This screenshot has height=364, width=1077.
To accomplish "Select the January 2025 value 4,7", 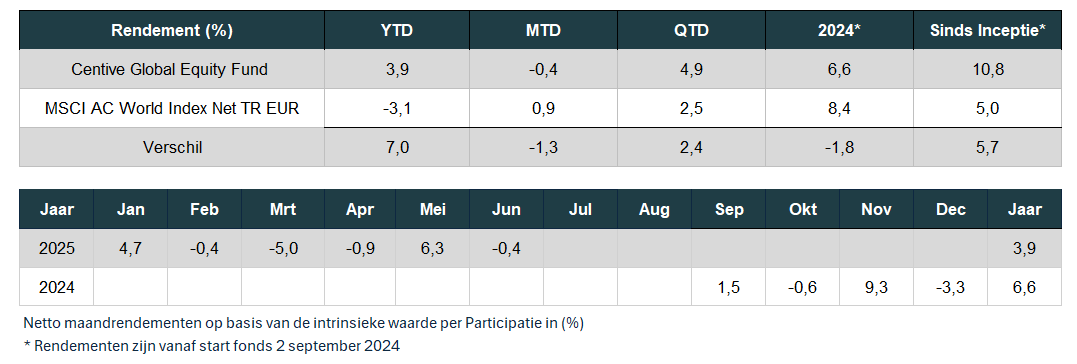I will click(x=131, y=249).
